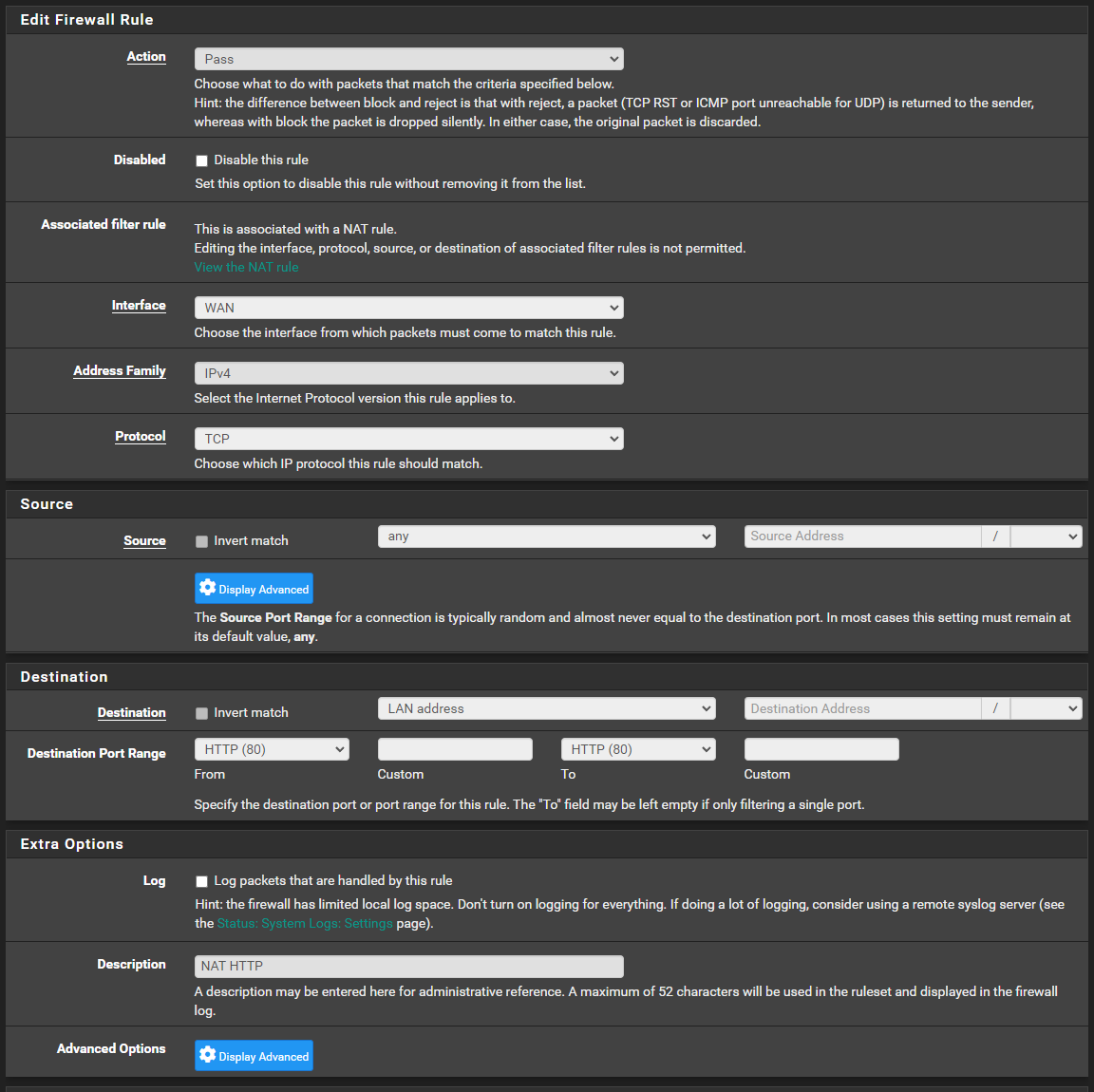Click the Action field label
1094x1092 pixels.
pos(146,57)
